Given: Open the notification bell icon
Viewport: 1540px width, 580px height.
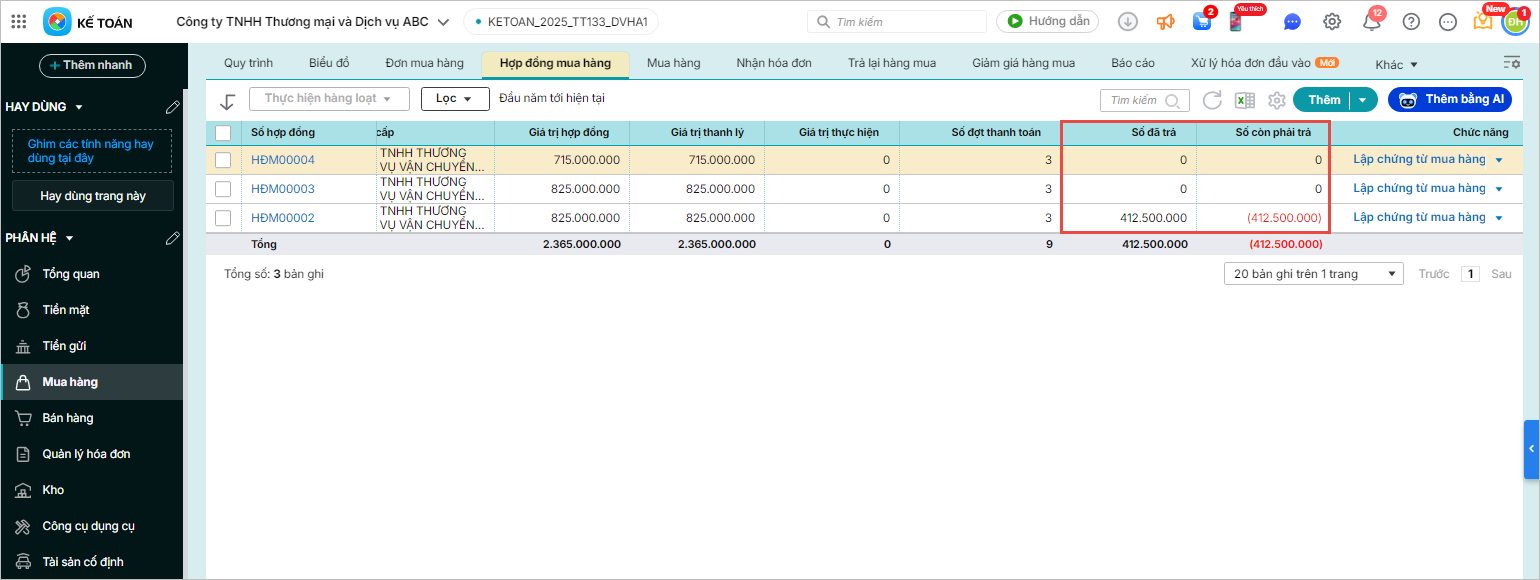Looking at the screenshot, I should pos(1372,22).
